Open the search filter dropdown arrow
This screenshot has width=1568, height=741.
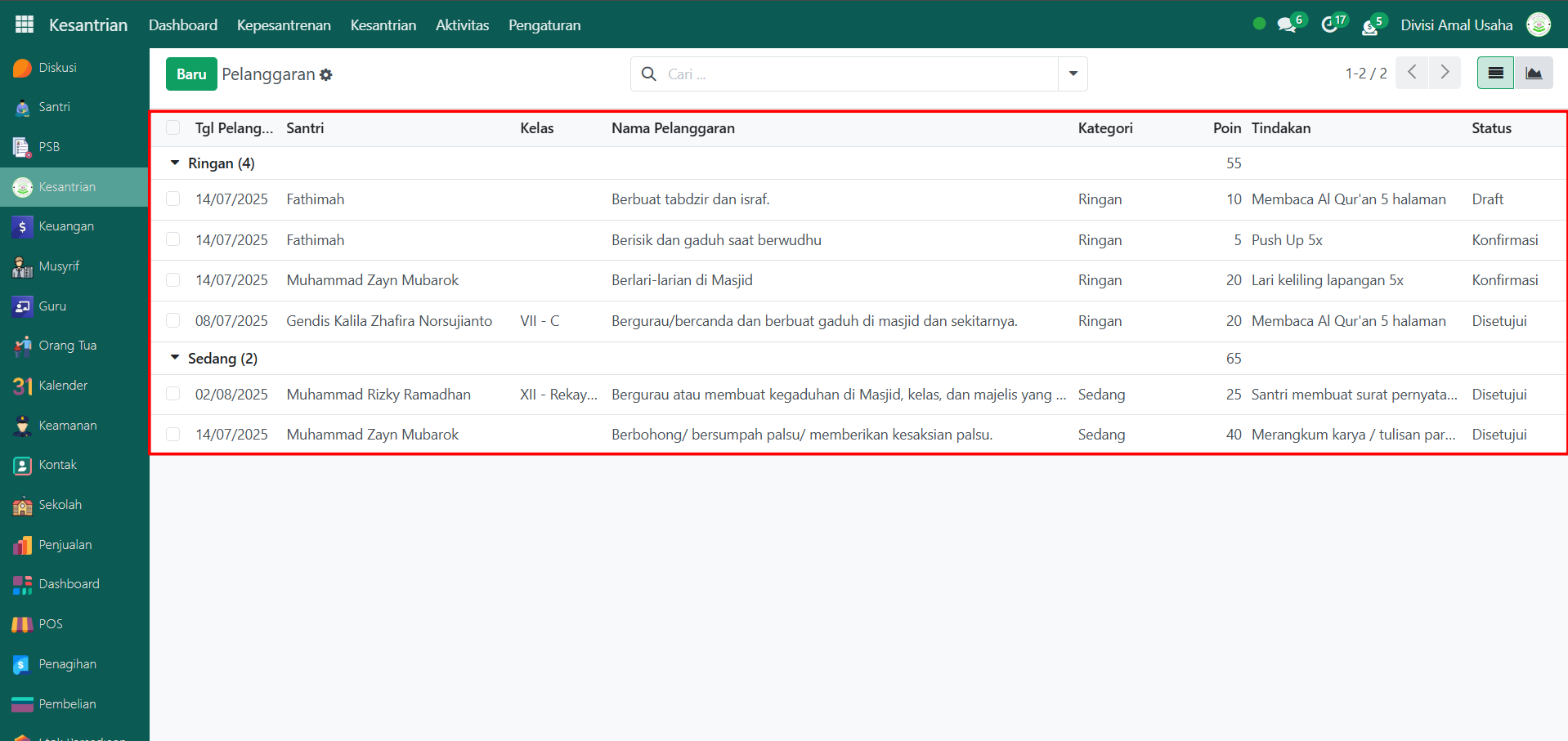coord(1073,74)
